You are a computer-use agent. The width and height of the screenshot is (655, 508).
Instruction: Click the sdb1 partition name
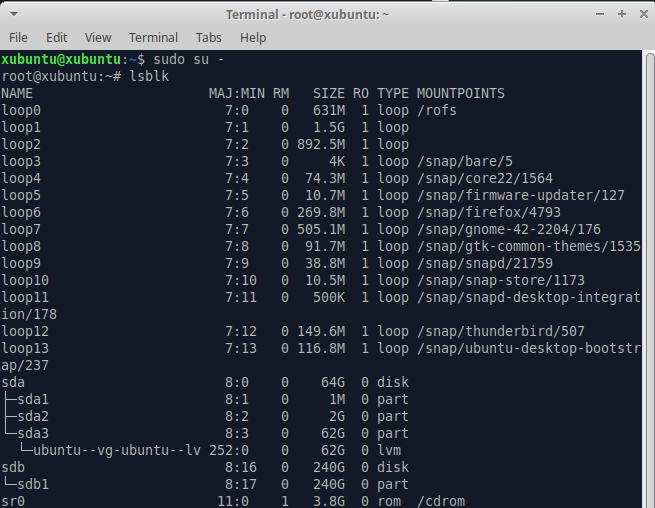[33, 484]
